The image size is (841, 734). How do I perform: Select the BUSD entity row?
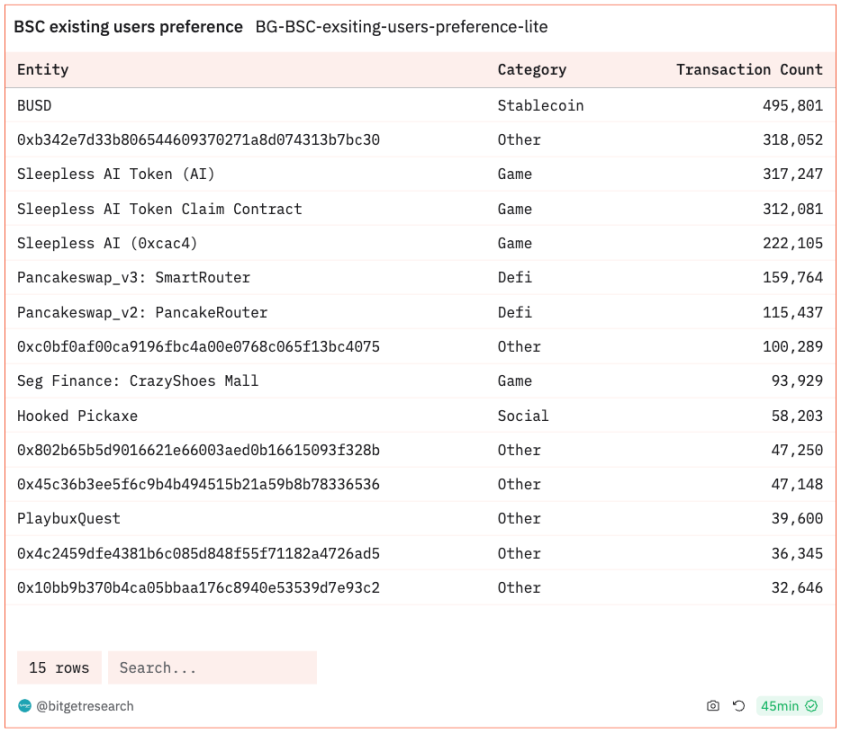click(34, 105)
